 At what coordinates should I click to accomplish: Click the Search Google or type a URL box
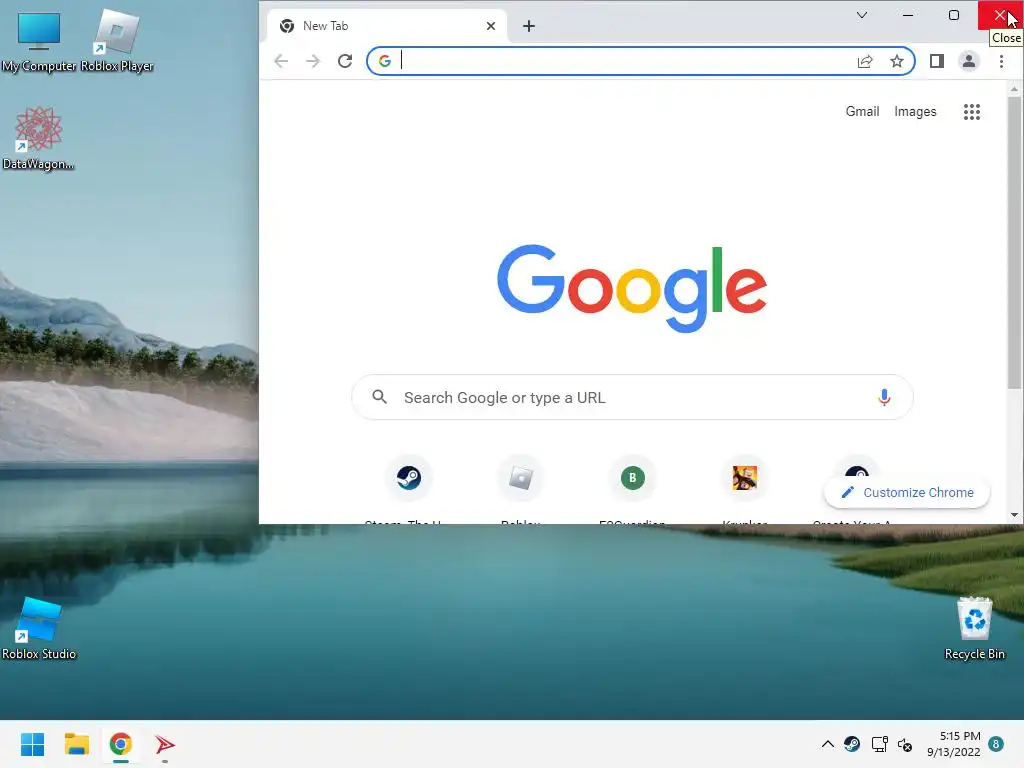pyautogui.click(x=632, y=397)
